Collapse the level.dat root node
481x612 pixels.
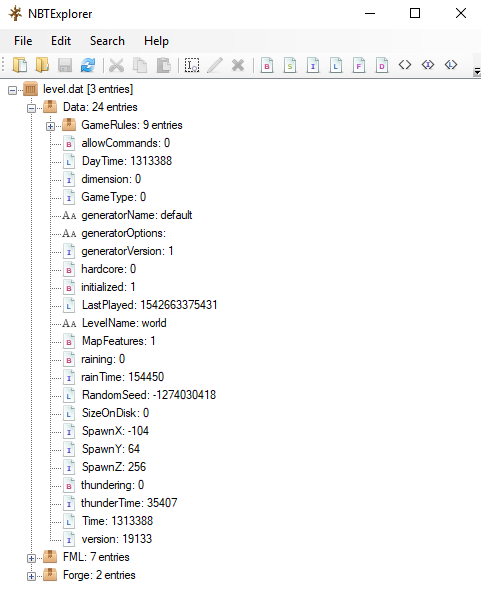[x=12, y=91]
